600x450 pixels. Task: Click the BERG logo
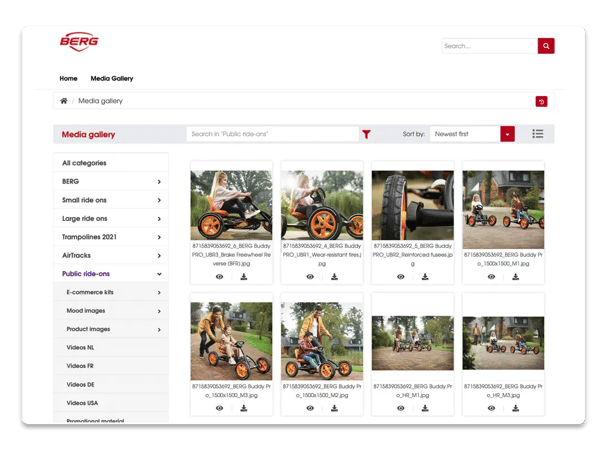tap(79, 41)
